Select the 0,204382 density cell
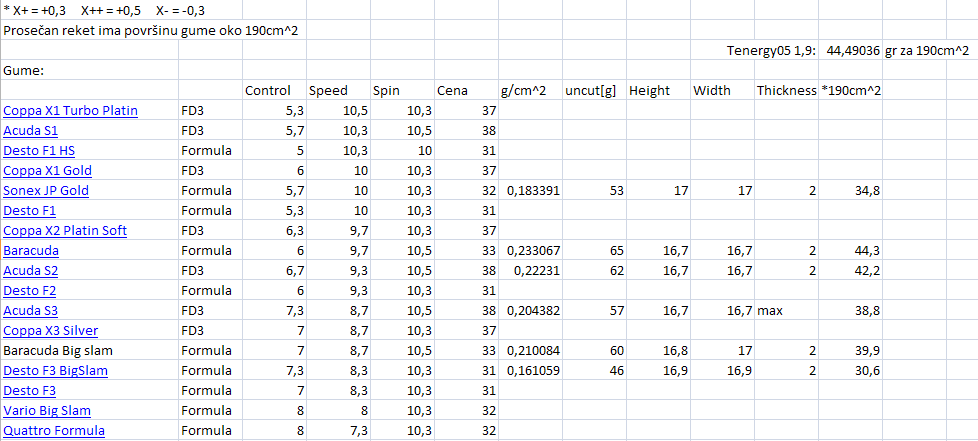The height and width of the screenshot is (441, 978). pos(530,311)
